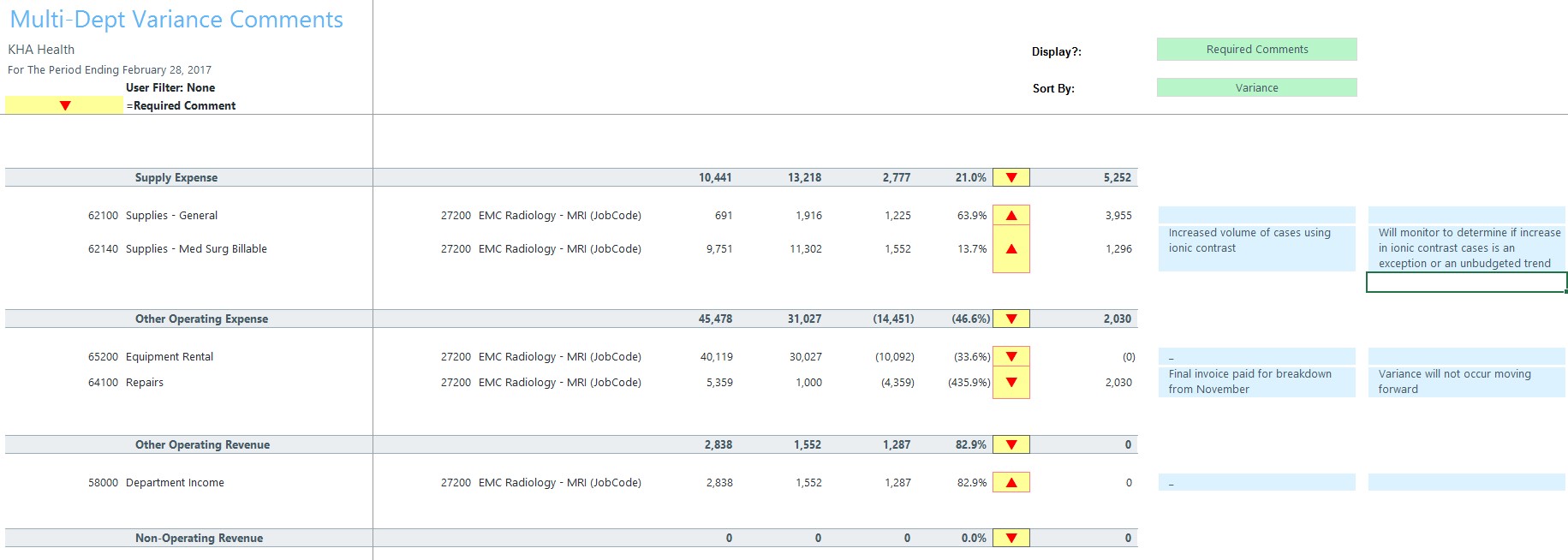Click Supply Expense variance 21.0%

pos(971,177)
